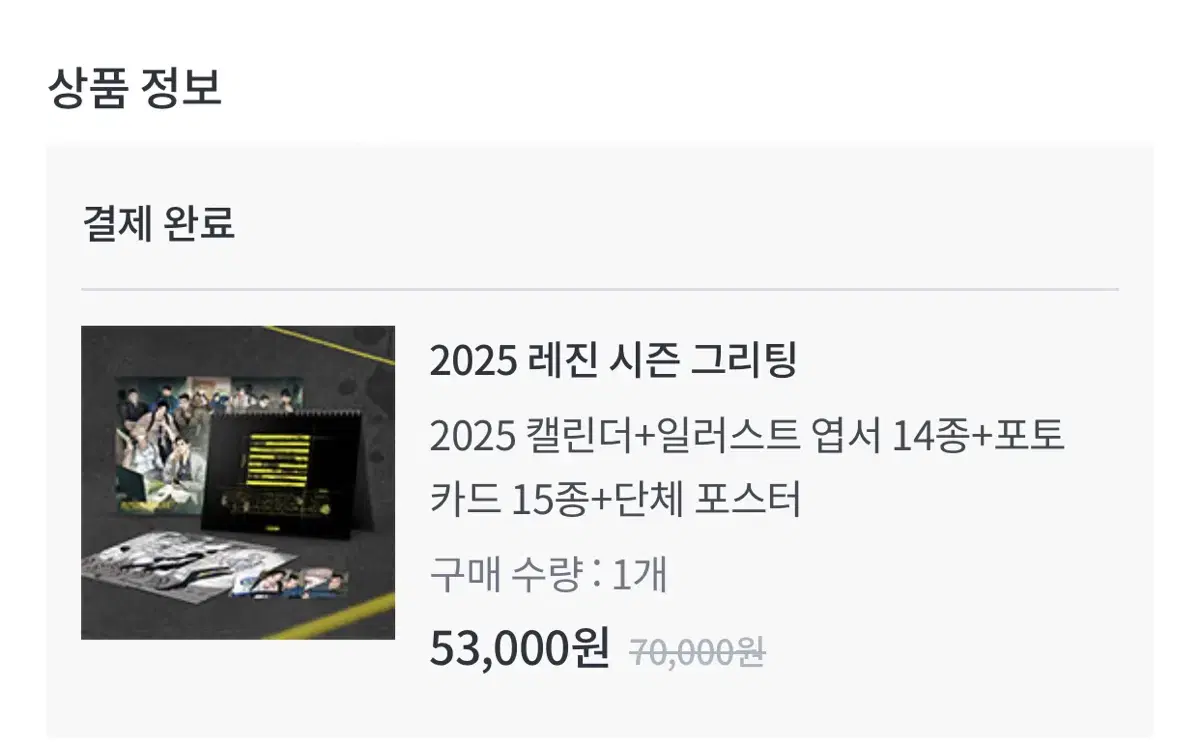Click the crossed-out 70,000원 original price
Viewport: 1200px width, 746px height.
coord(697,653)
